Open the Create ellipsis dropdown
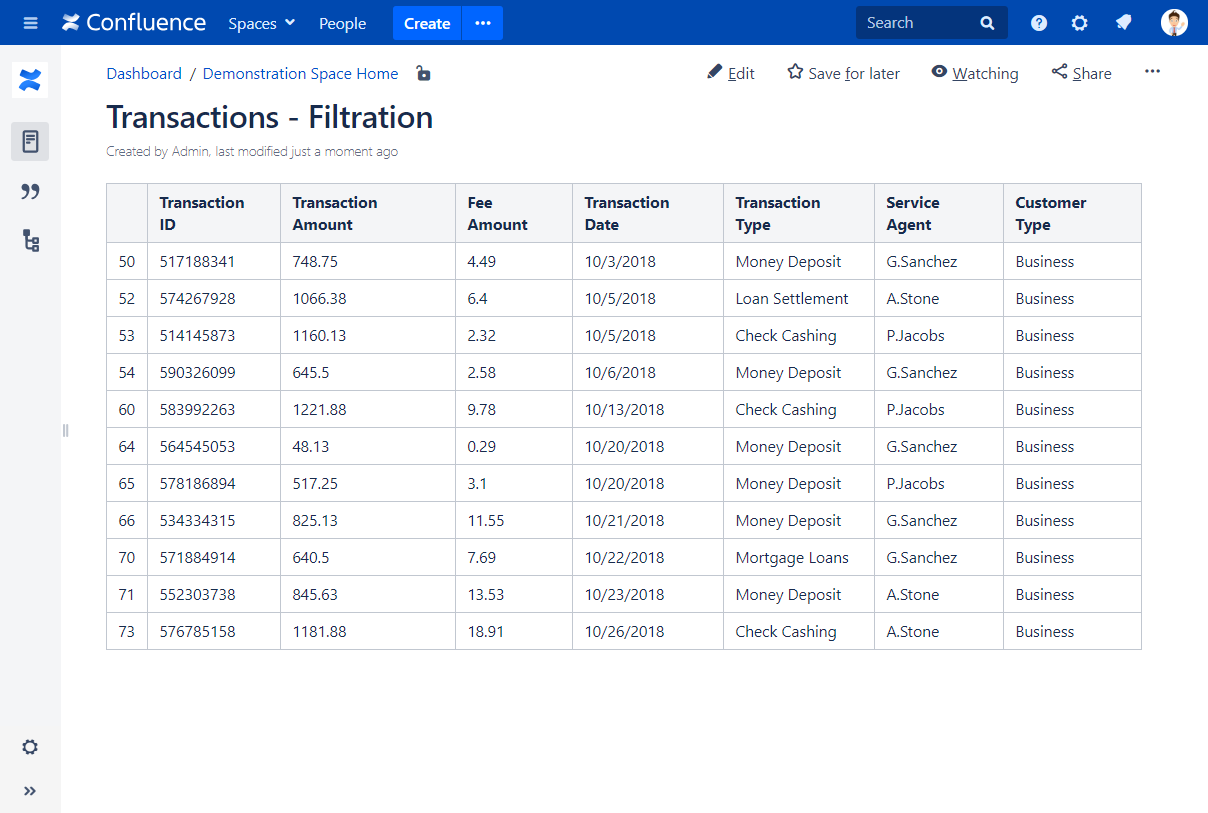This screenshot has height=813, width=1208. pyautogui.click(x=483, y=22)
